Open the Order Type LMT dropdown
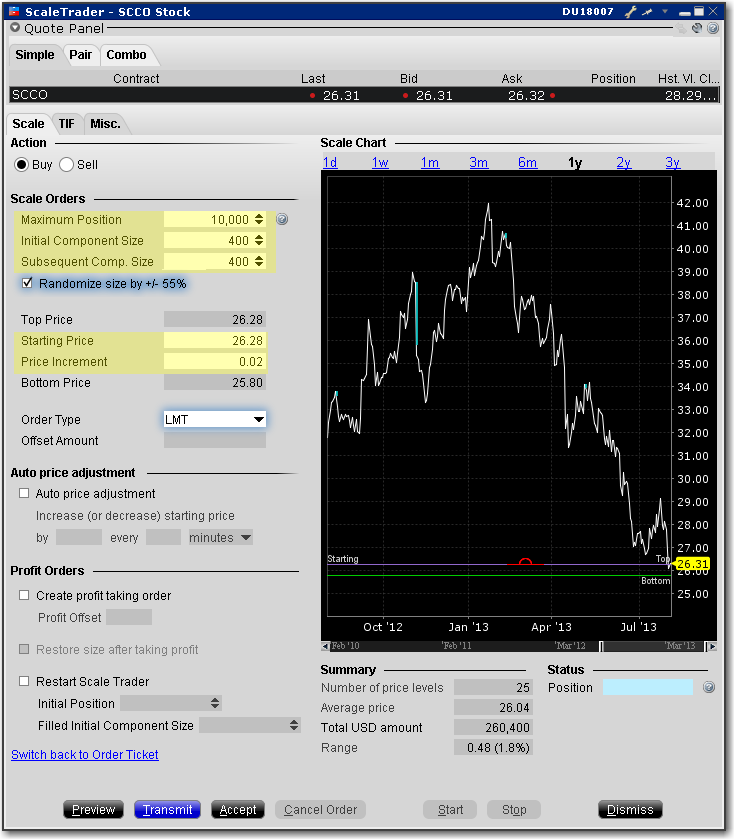 coord(215,420)
